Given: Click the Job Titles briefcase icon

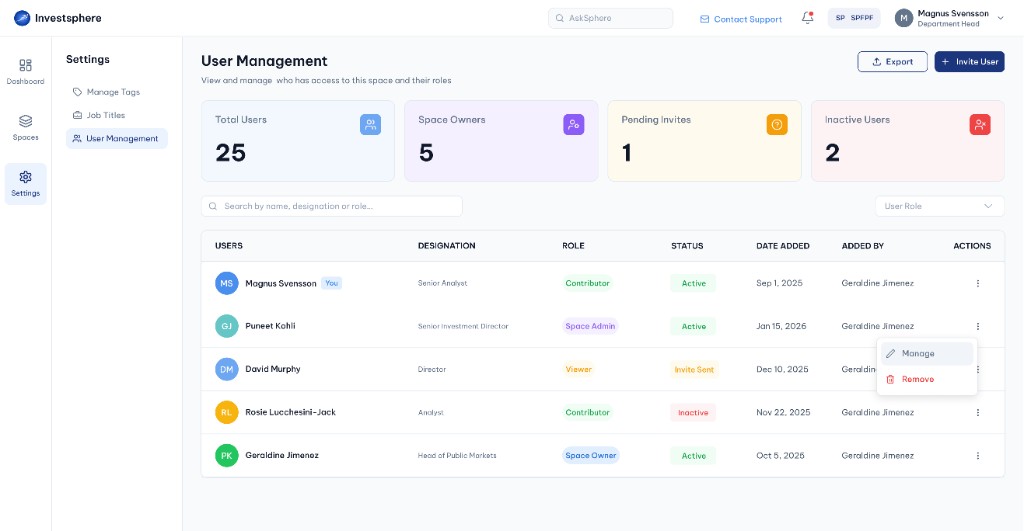Looking at the screenshot, I should [x=77, y=115].
